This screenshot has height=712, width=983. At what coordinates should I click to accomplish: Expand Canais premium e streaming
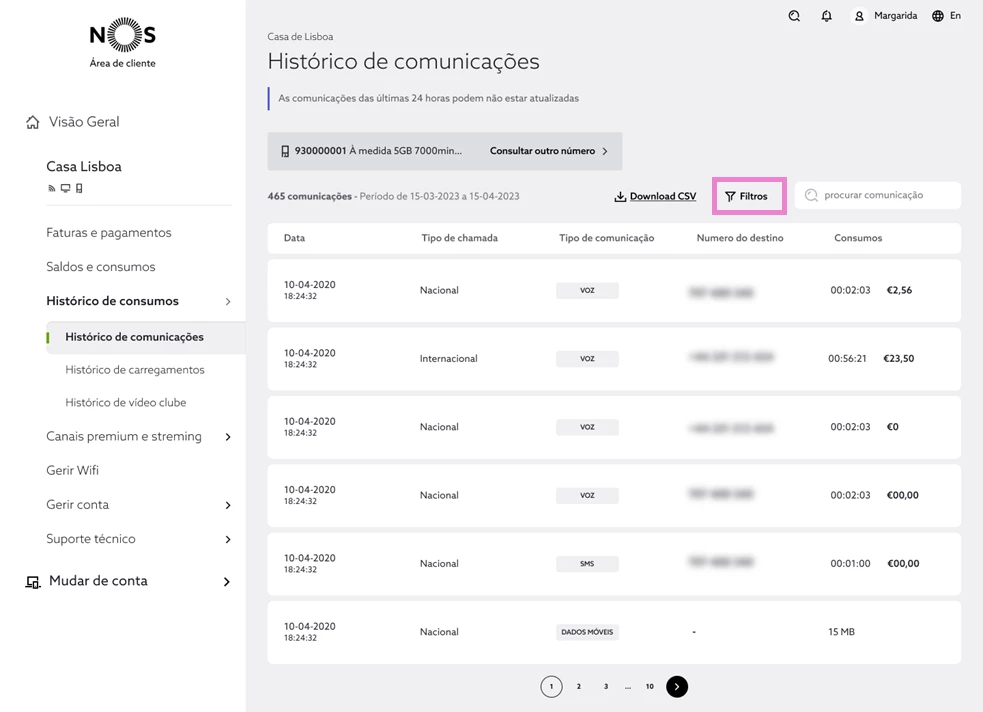(228, 437)
